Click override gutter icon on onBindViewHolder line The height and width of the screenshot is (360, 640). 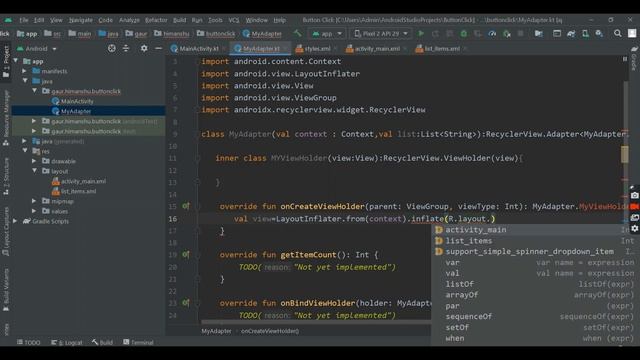pos(186,302)
